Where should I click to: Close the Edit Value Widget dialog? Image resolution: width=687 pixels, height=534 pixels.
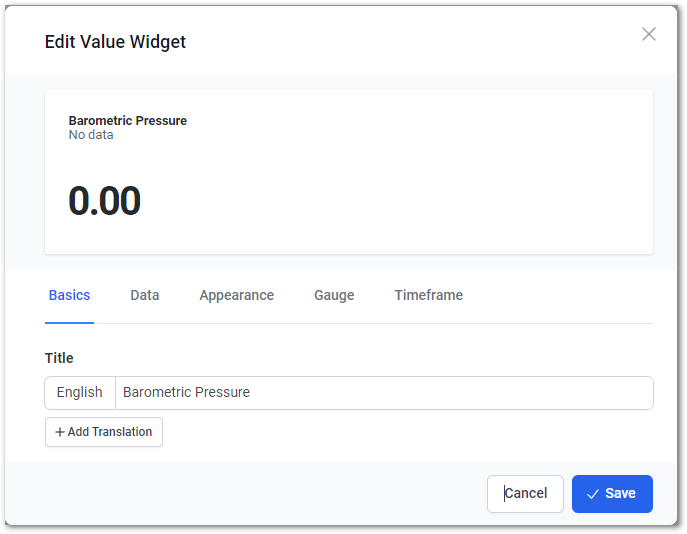point(648,34)
